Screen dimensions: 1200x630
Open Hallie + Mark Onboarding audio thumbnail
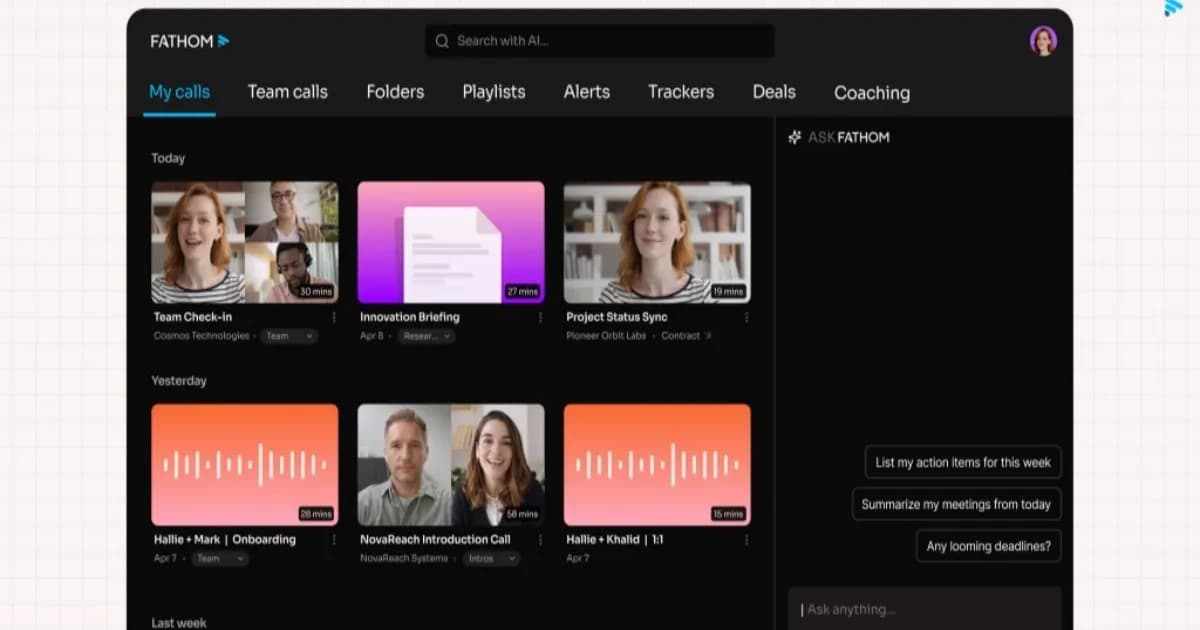pos(245,465)
